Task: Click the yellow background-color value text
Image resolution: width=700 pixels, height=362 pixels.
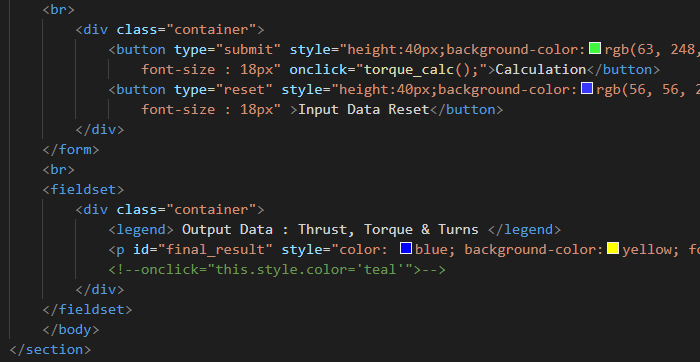Action: pyautogui.click(x=647, y=250)
